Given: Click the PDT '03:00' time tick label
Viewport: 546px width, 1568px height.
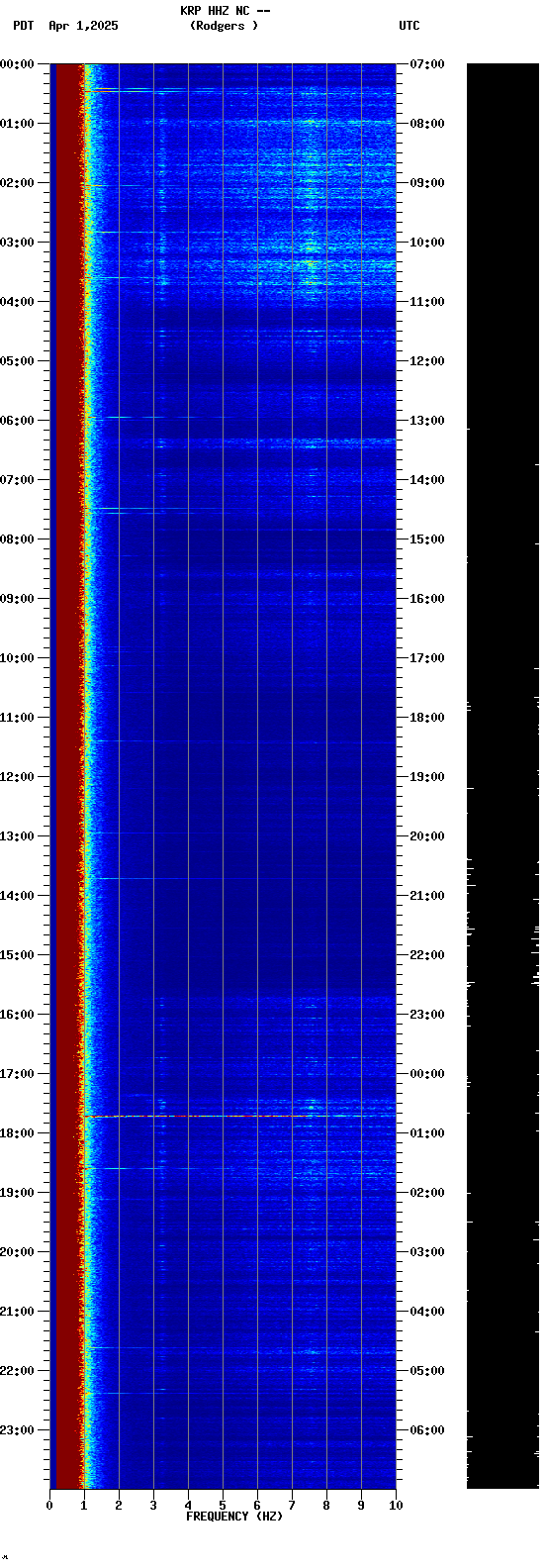Looking at the screenshot, I should (x=18, y=243).
